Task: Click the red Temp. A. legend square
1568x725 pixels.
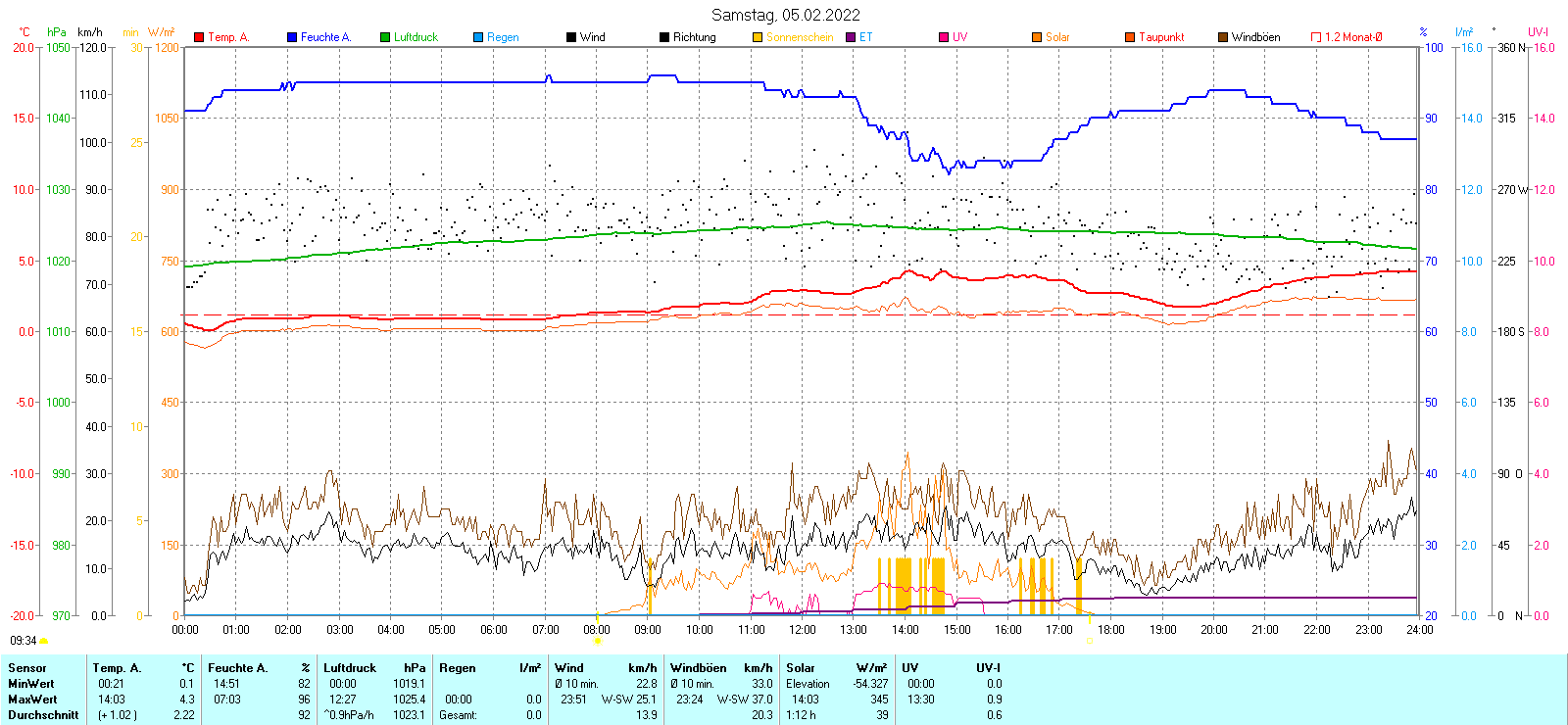Action: point(199,37)
